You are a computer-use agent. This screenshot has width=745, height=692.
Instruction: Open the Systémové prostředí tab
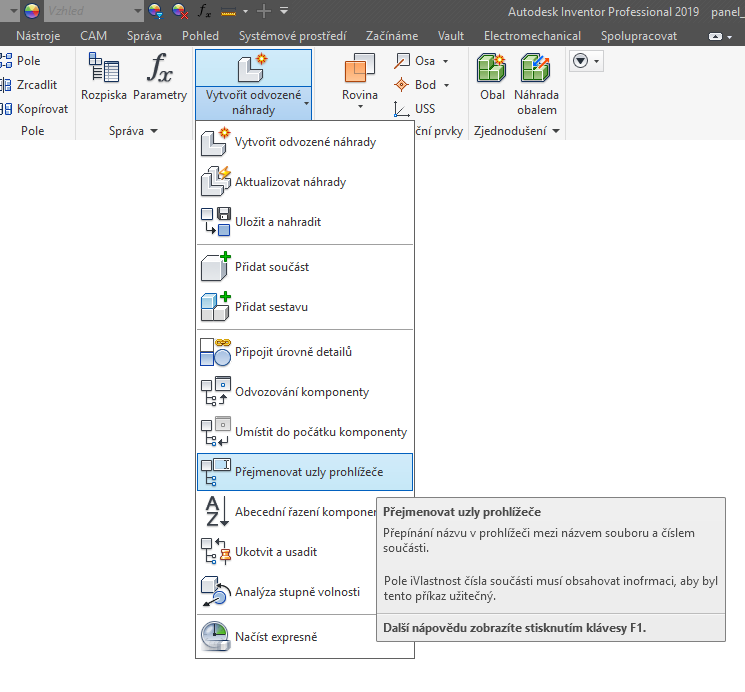(x=293, y=36)
